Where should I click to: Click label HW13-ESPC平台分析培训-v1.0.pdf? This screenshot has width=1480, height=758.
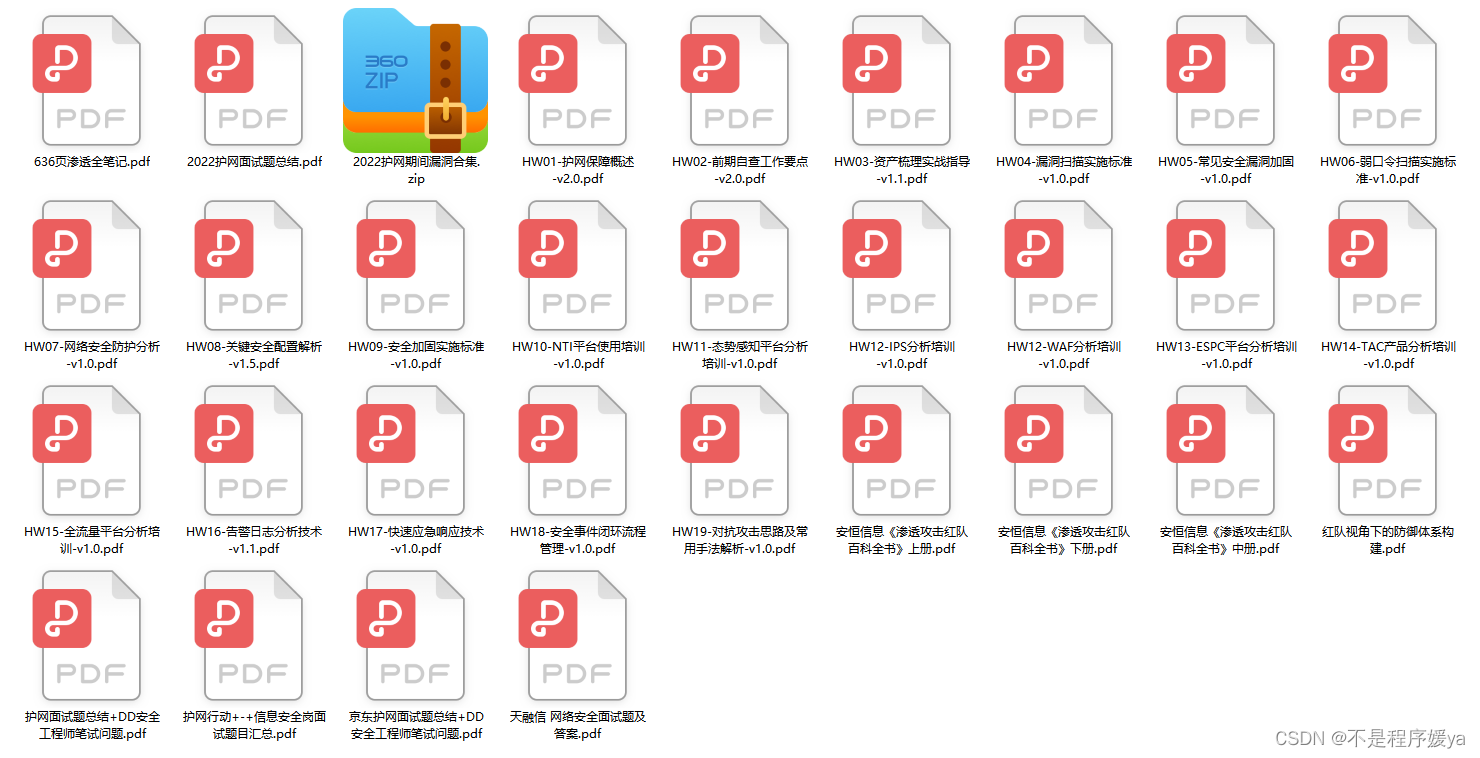(x=1226, y=355)
